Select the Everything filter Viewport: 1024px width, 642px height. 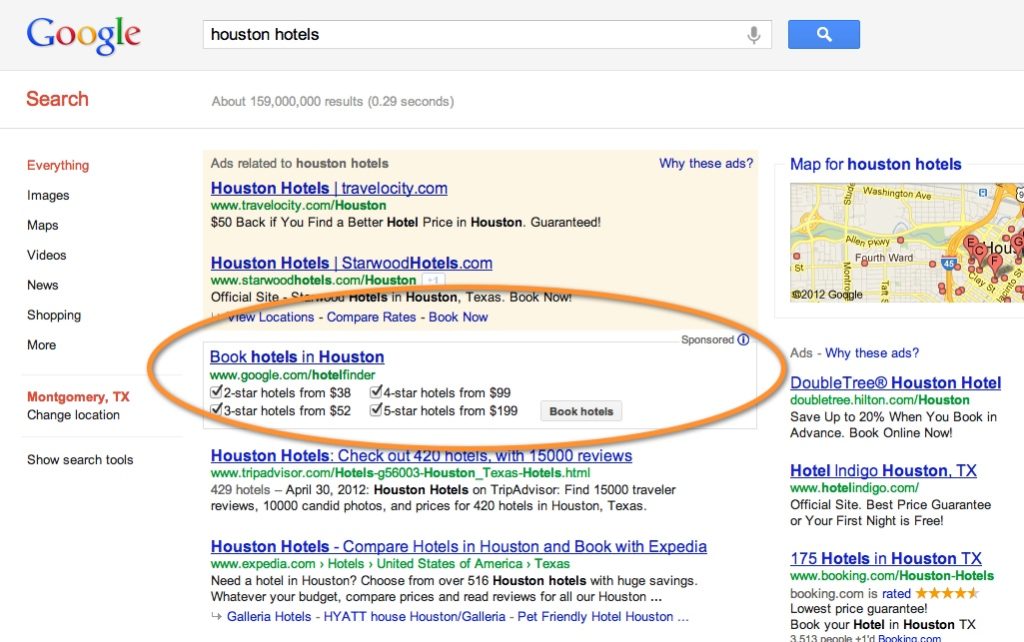57,165
